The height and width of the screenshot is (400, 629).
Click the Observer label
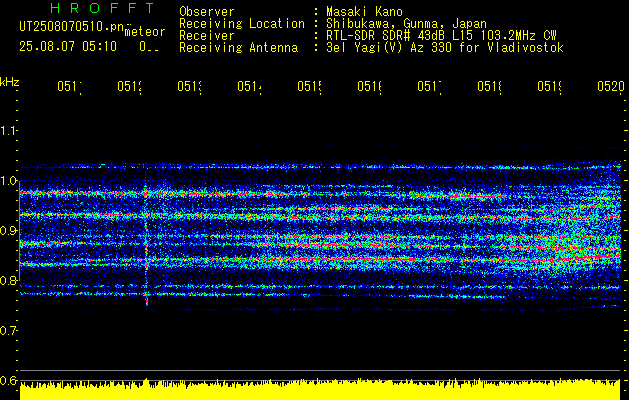click(207, 12)
